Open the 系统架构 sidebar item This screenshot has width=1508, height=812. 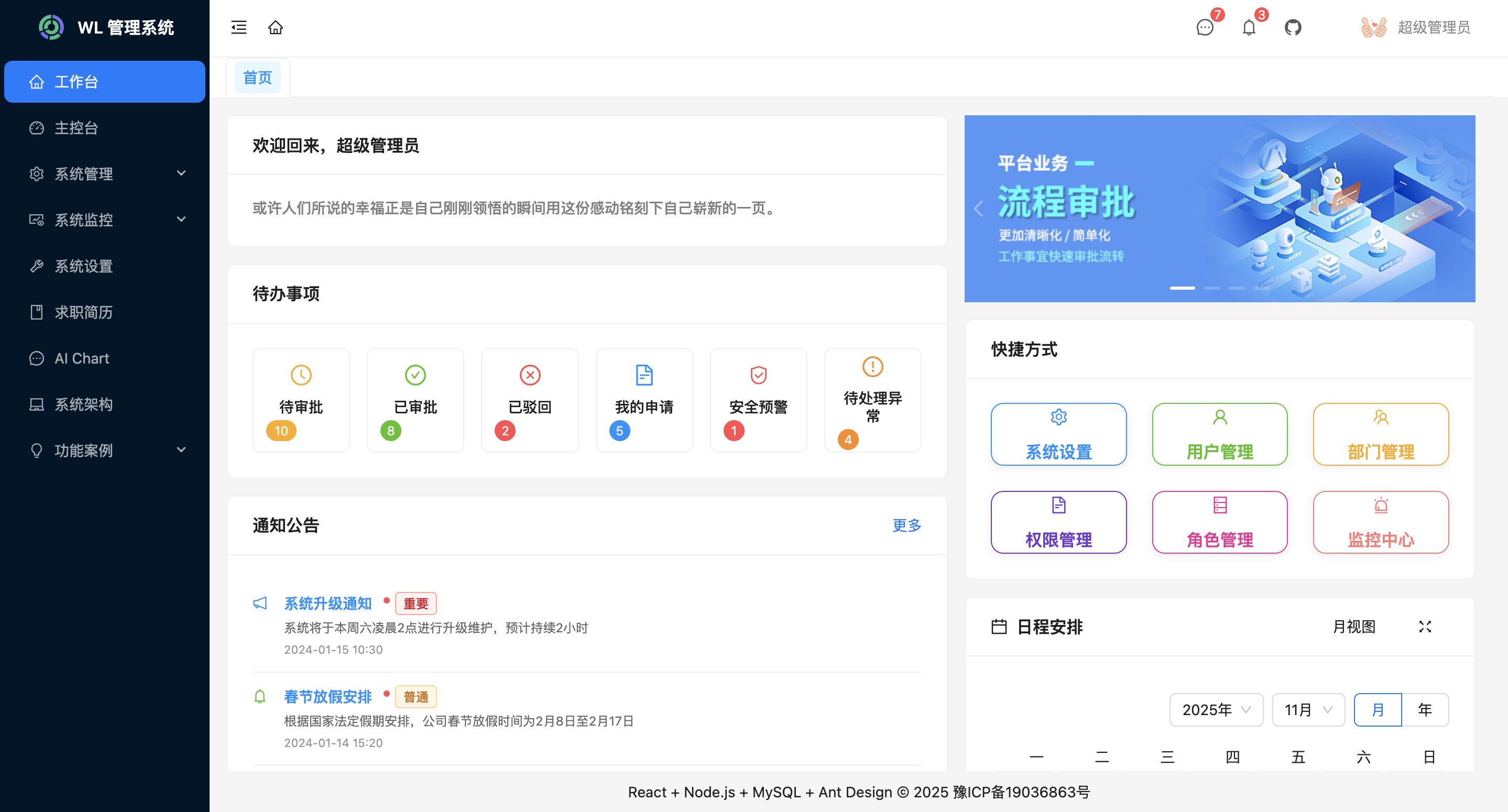click(x=84, y=404)
